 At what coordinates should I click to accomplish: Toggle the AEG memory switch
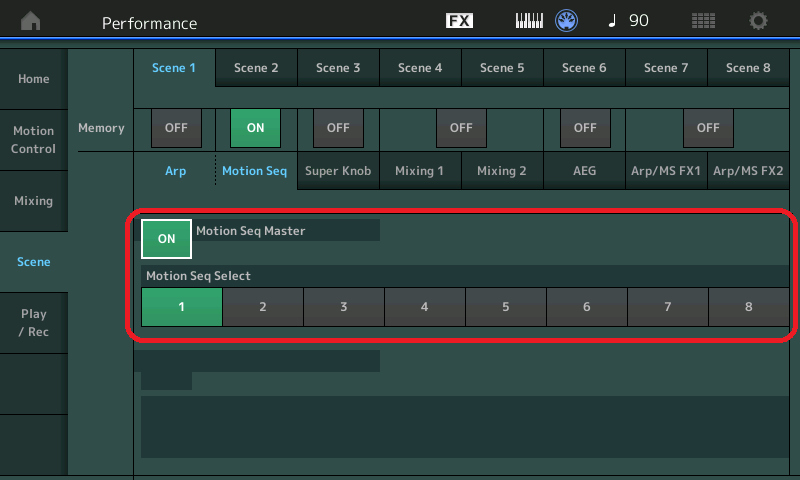point(585,128)
